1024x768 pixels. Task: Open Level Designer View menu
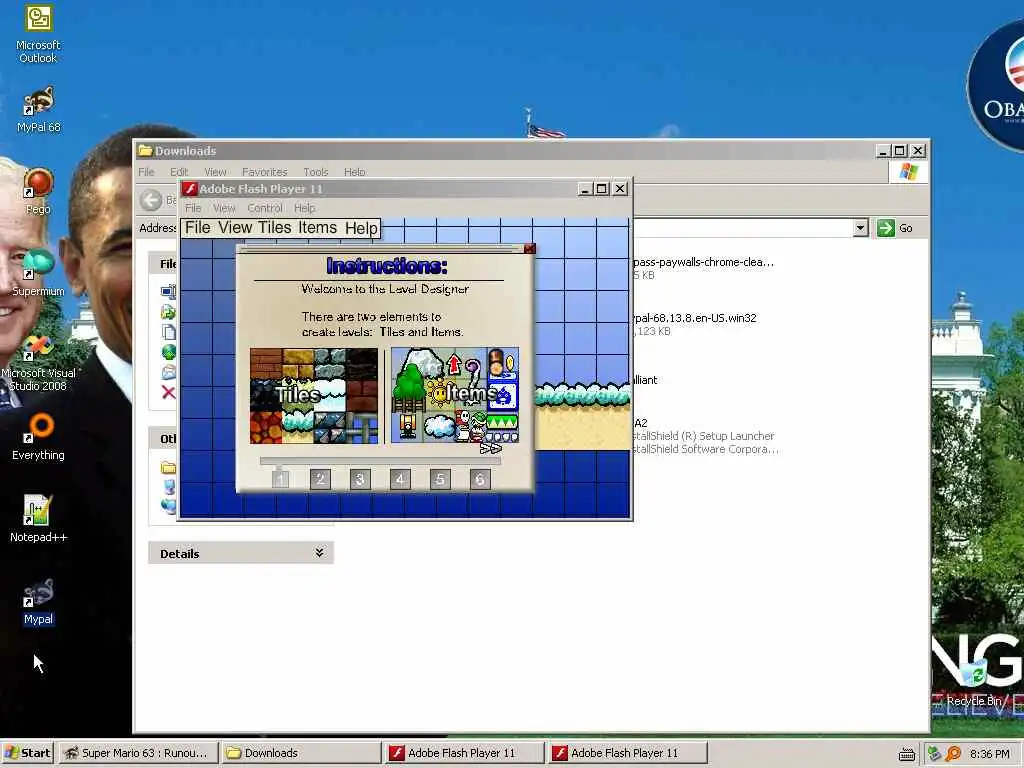[235, 227]
